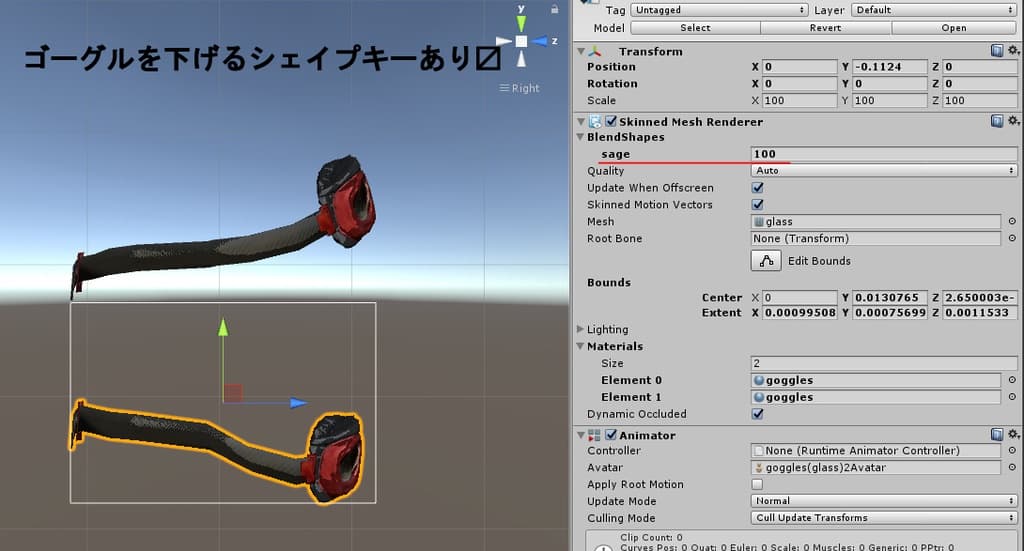Click the sage blend shape value field
Viewport: 1024px width, 551px height.
(883, 154)
